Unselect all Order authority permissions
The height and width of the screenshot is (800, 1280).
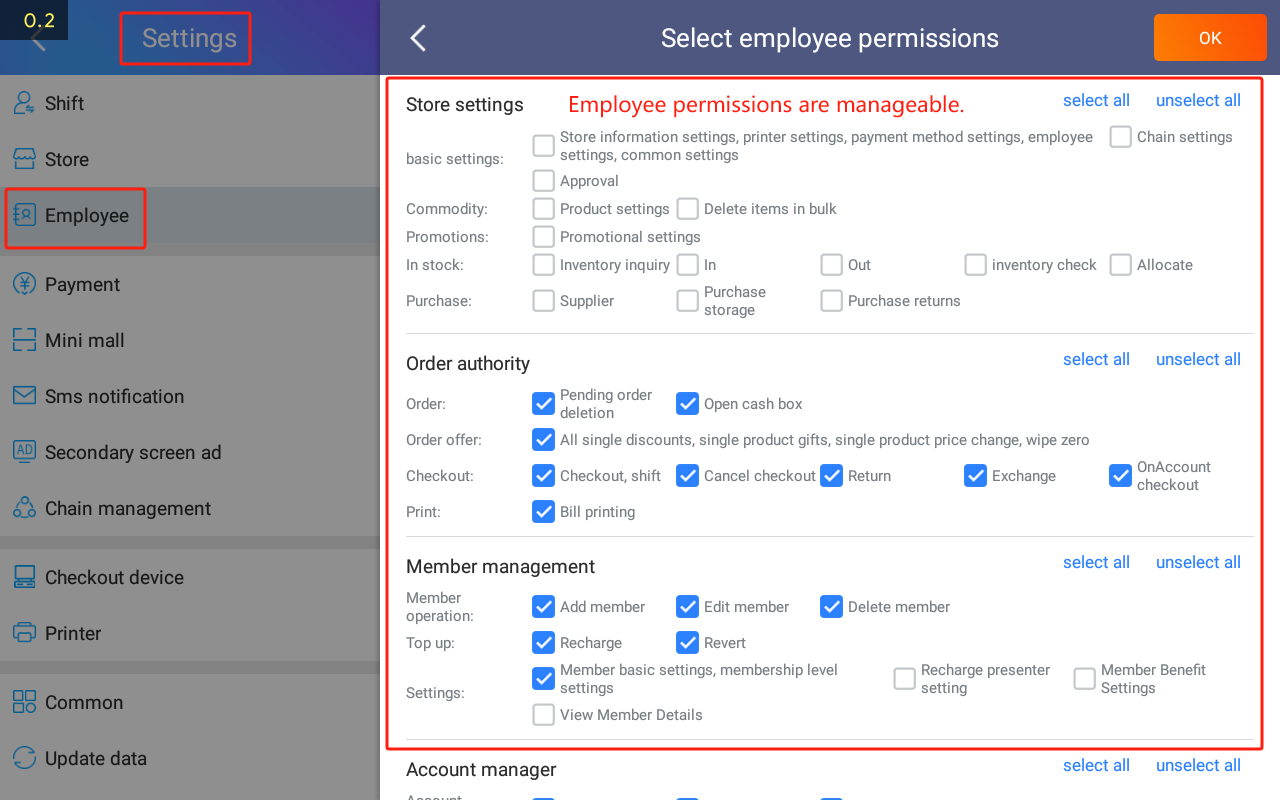(1198, 359)
